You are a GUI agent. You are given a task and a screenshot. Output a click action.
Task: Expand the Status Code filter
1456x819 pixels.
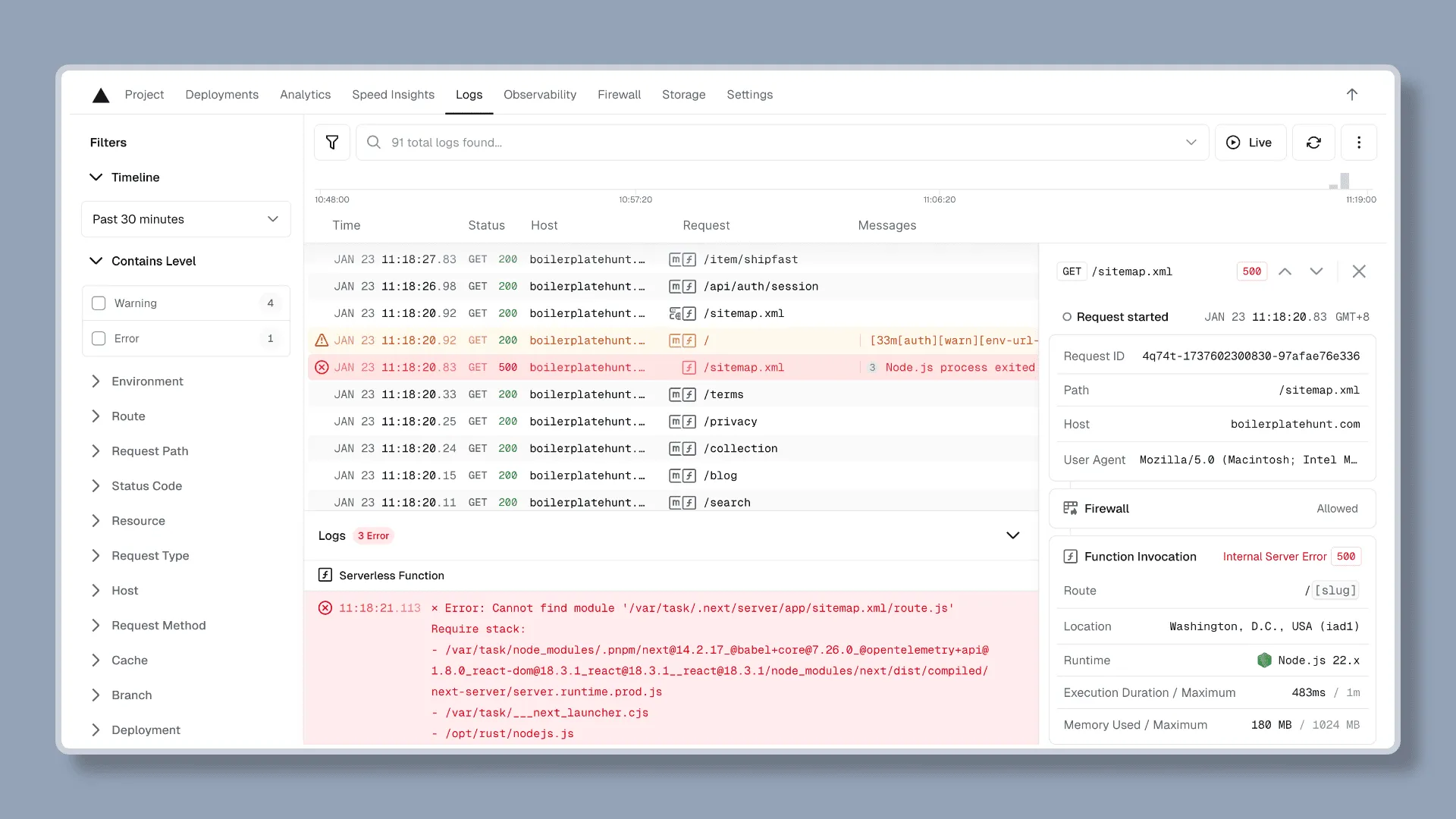146,486
